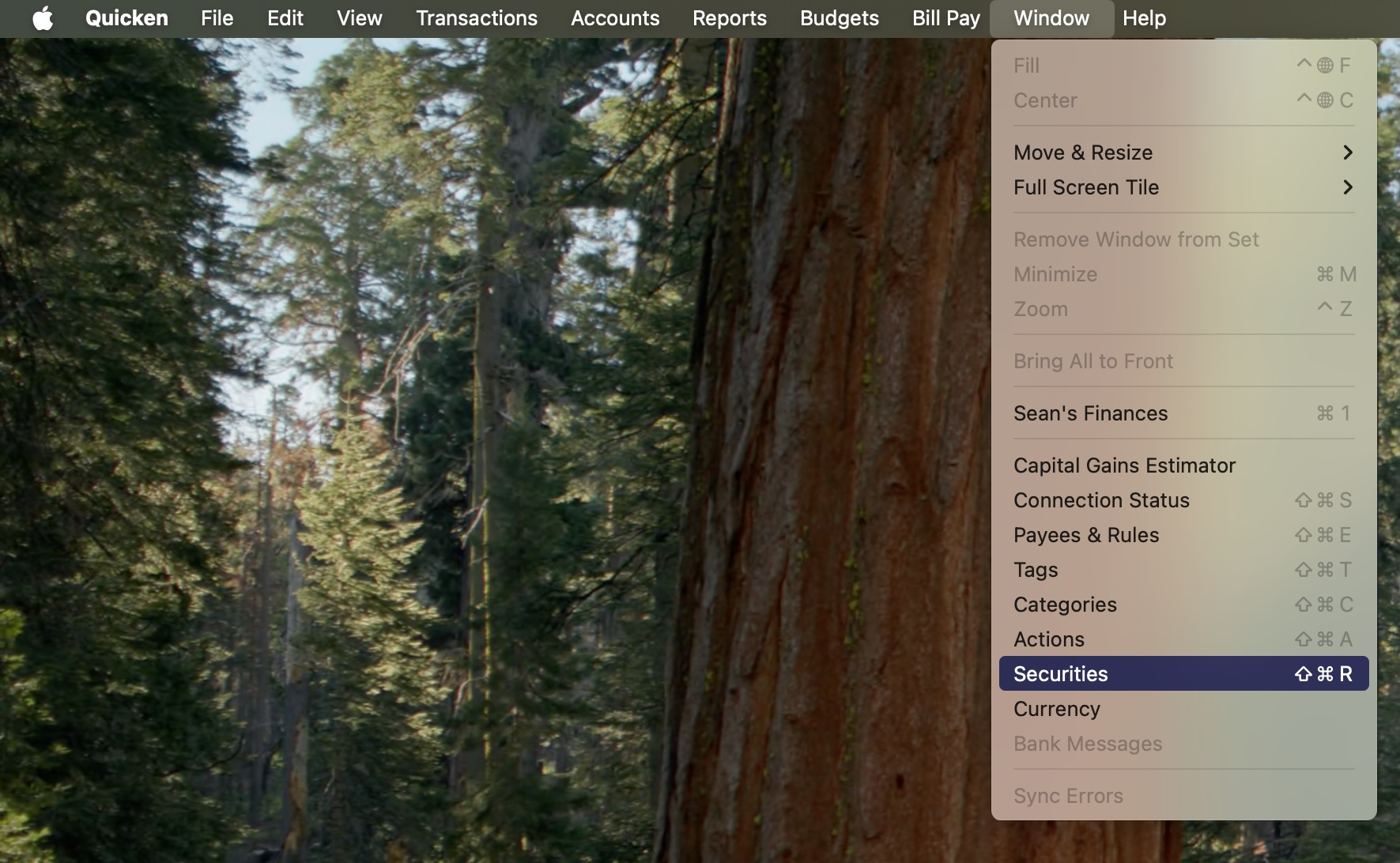This screenshot has height=863, width=1400.
Task: Open the Reports menu
Action: [730, 18]
